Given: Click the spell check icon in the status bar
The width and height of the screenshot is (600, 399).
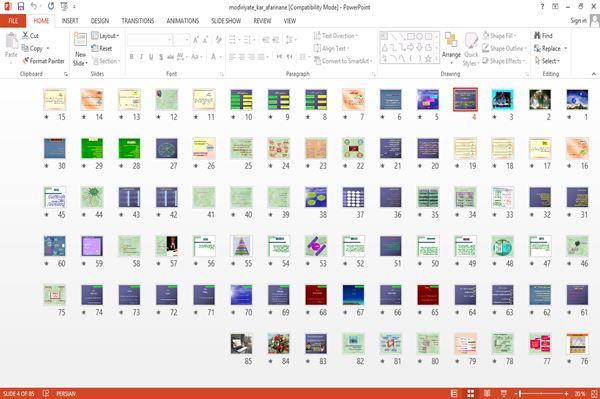Looking at the screenshot, I should point(46,393).
